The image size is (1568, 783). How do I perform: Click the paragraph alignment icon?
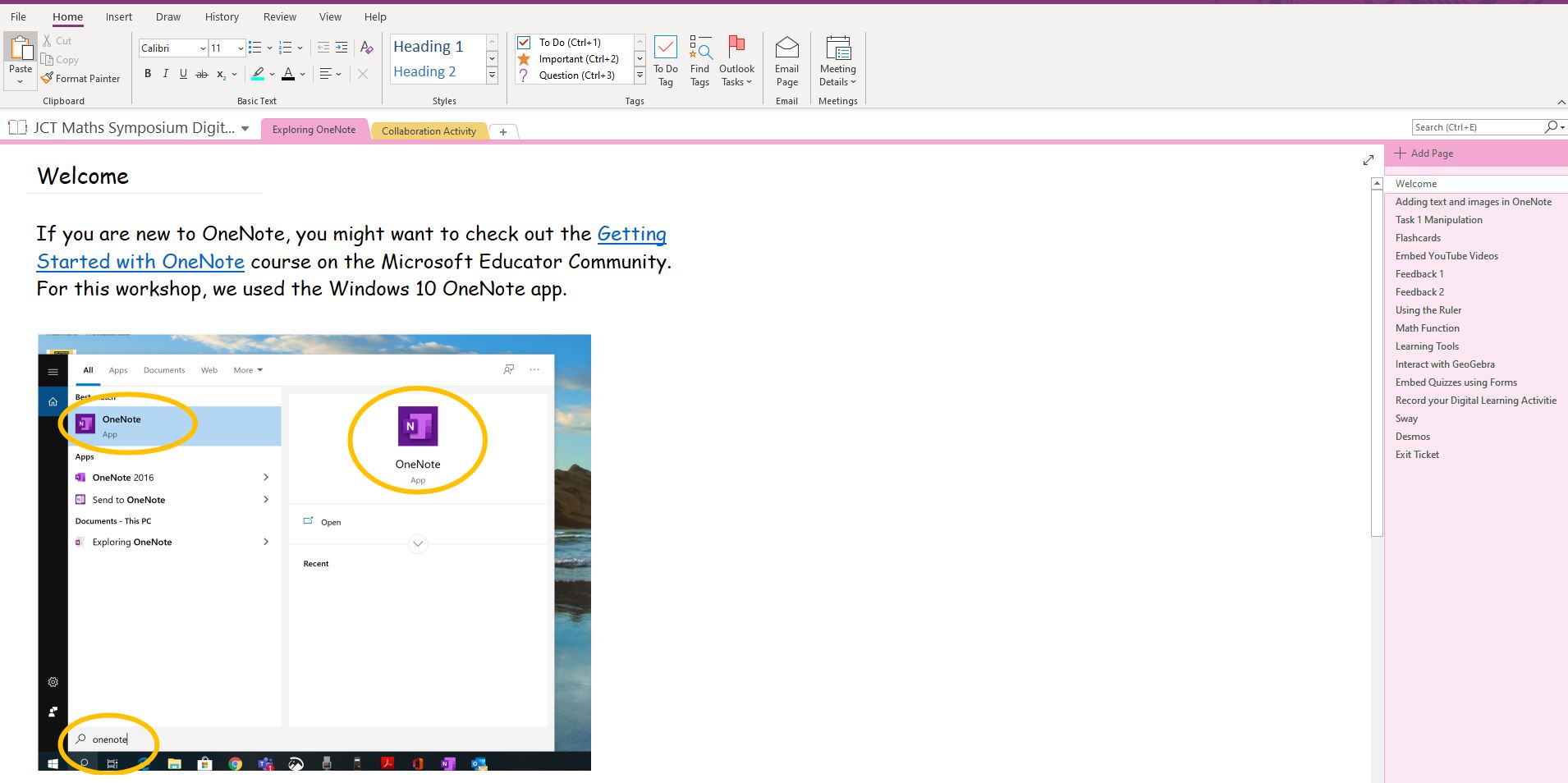click(326, 74)
